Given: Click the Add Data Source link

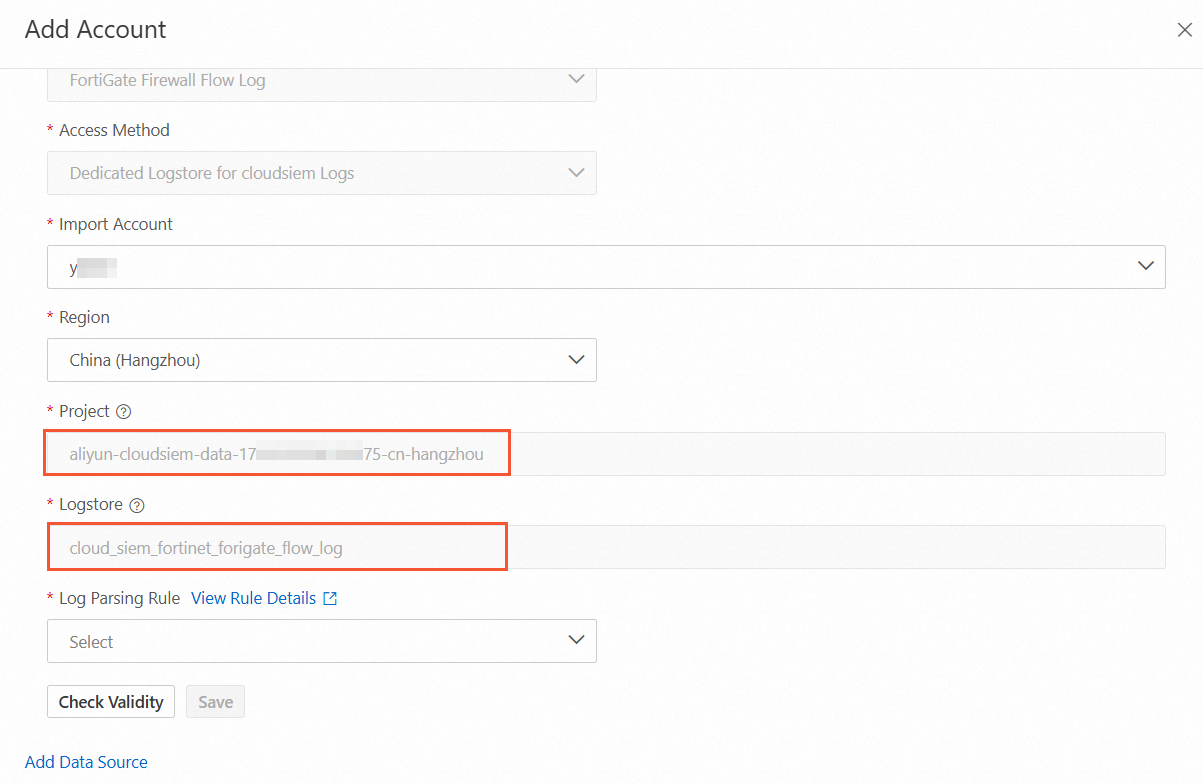Looking at the screenshot, I should pos(86,762).
